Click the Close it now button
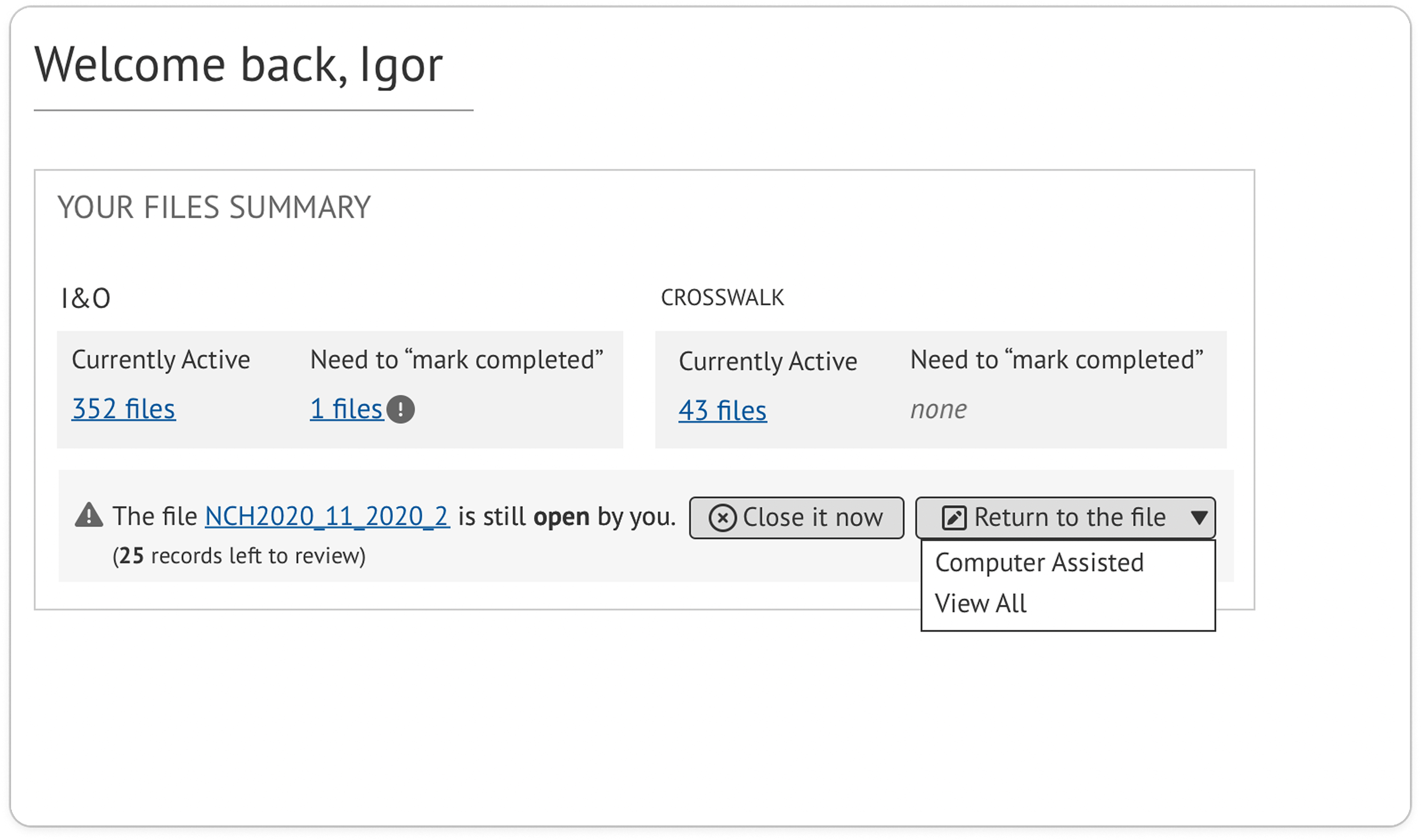Image resolution: width=1421 pixels, height=840 pixels. click(x=797, y=518)
